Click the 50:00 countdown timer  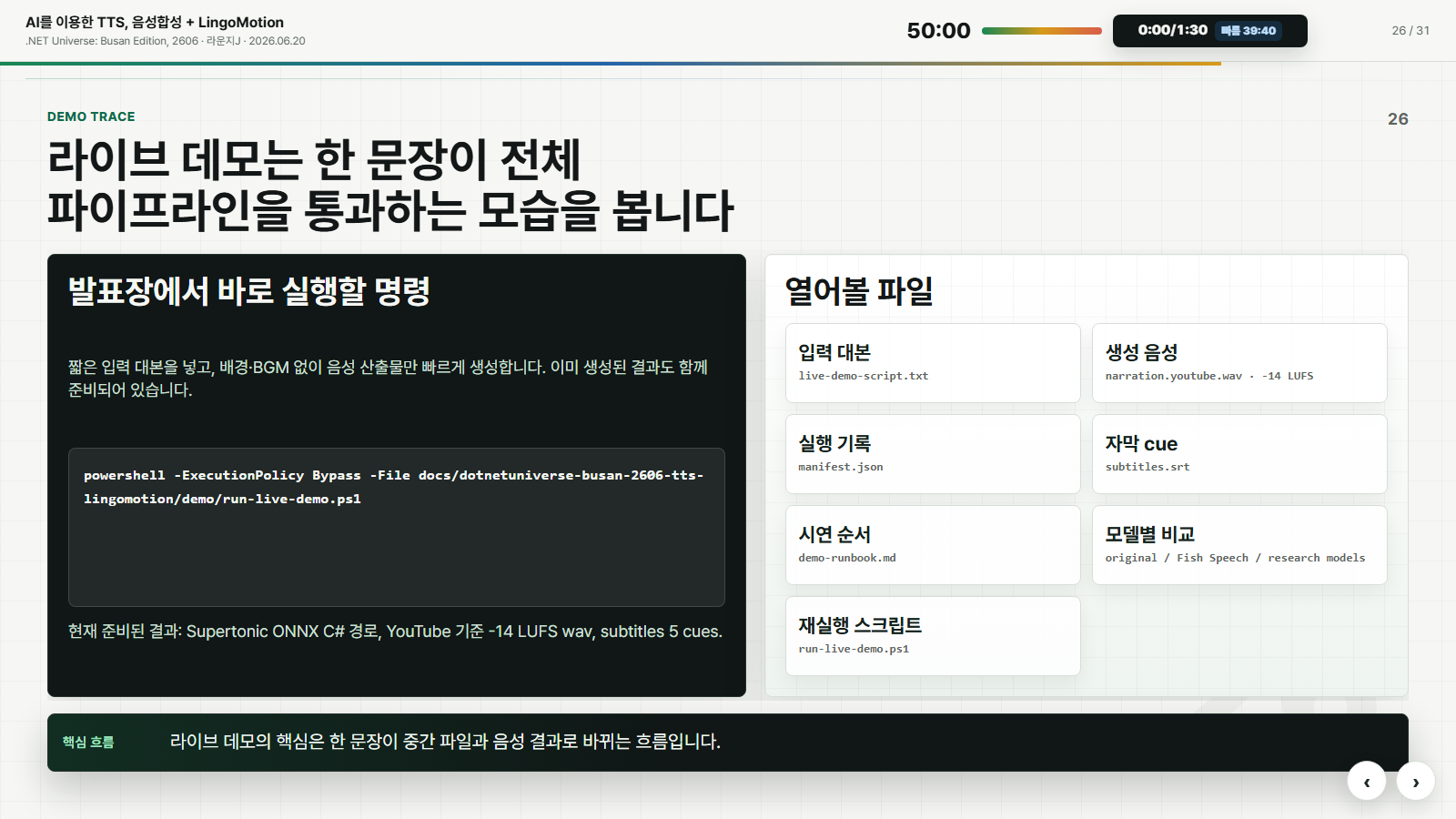pos(938,31)
